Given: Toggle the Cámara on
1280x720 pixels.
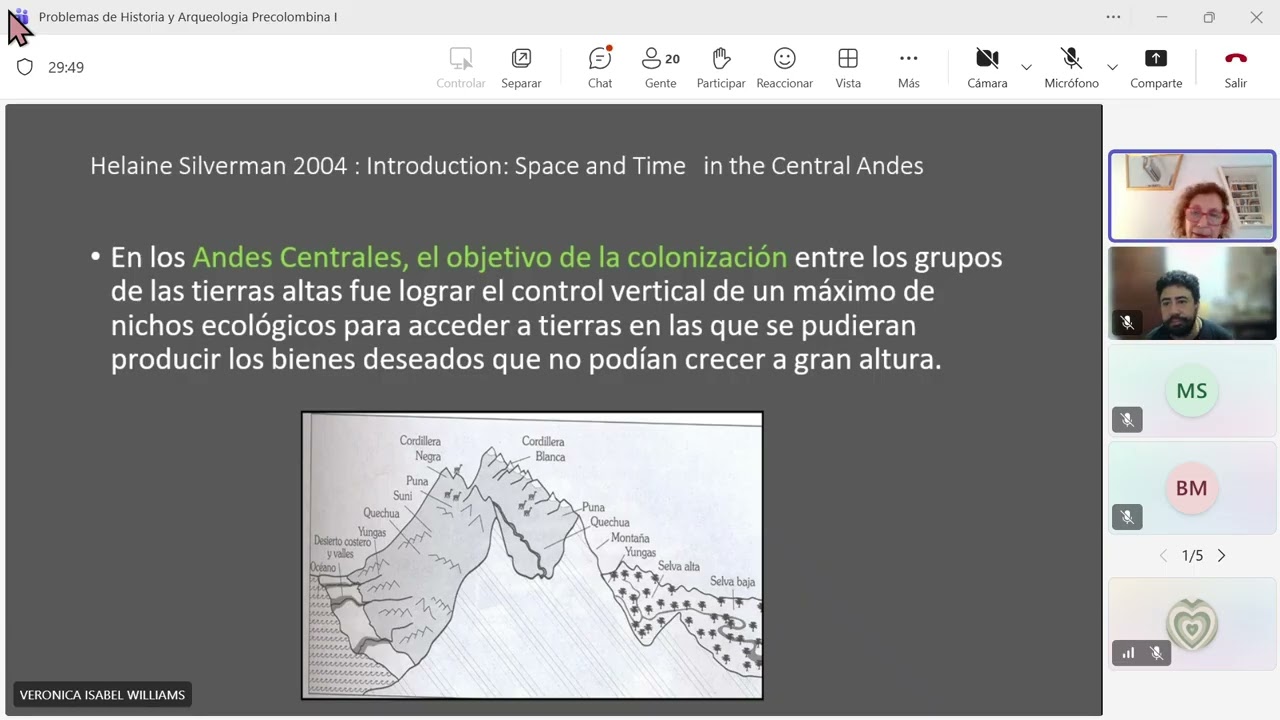Looking at the screenshot, I should 987,68.
